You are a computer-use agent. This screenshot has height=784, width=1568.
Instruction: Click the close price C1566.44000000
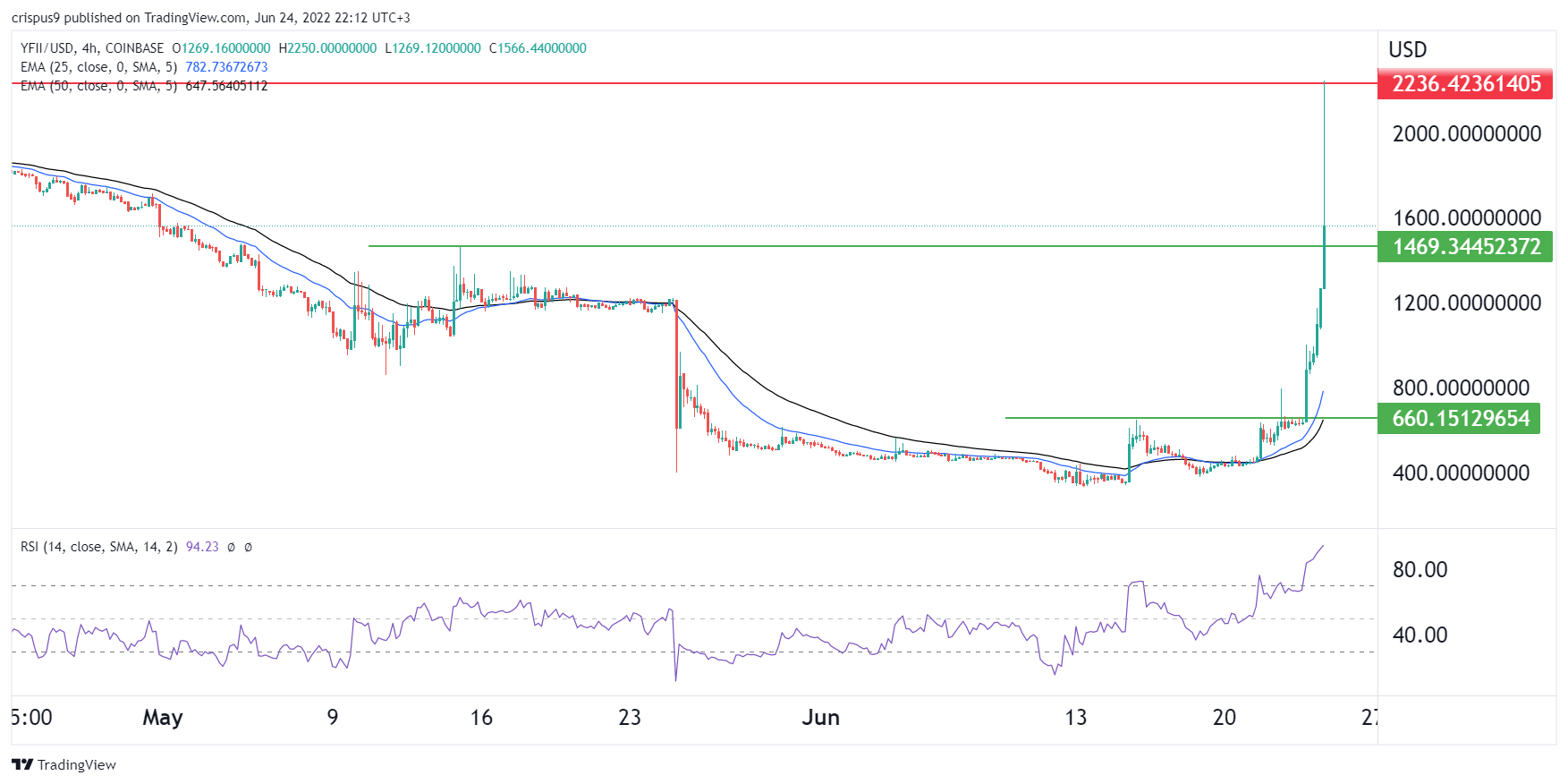click(x=538, y=48)
